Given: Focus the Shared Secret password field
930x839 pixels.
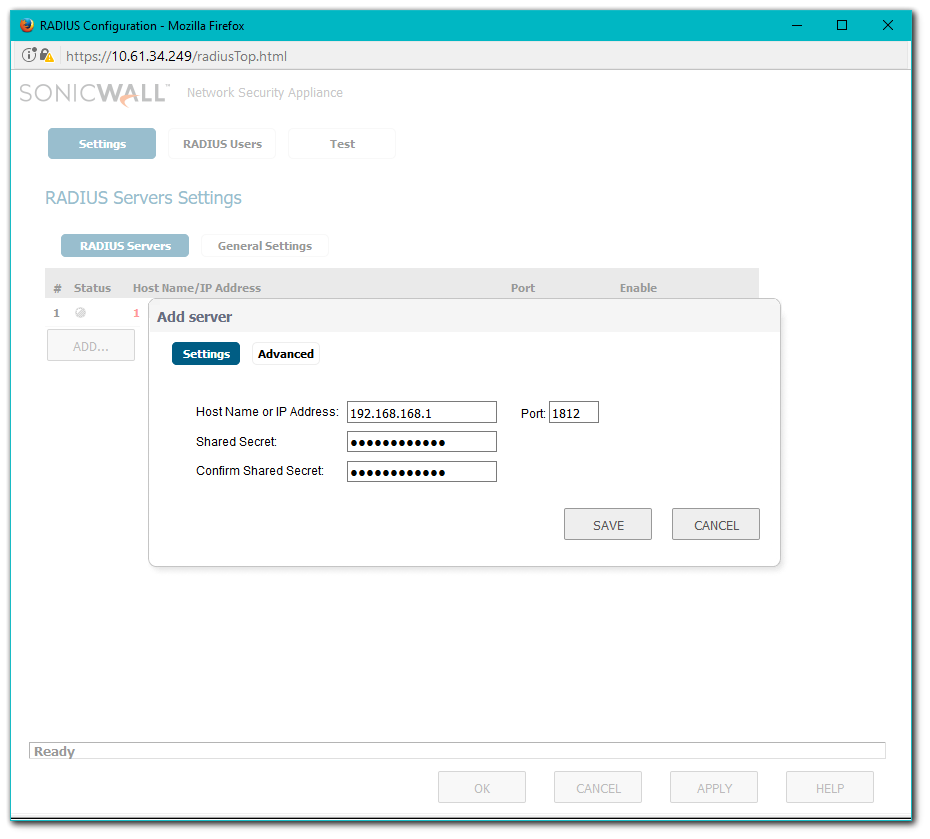Looking at the screenshot, I should [421, 442].
